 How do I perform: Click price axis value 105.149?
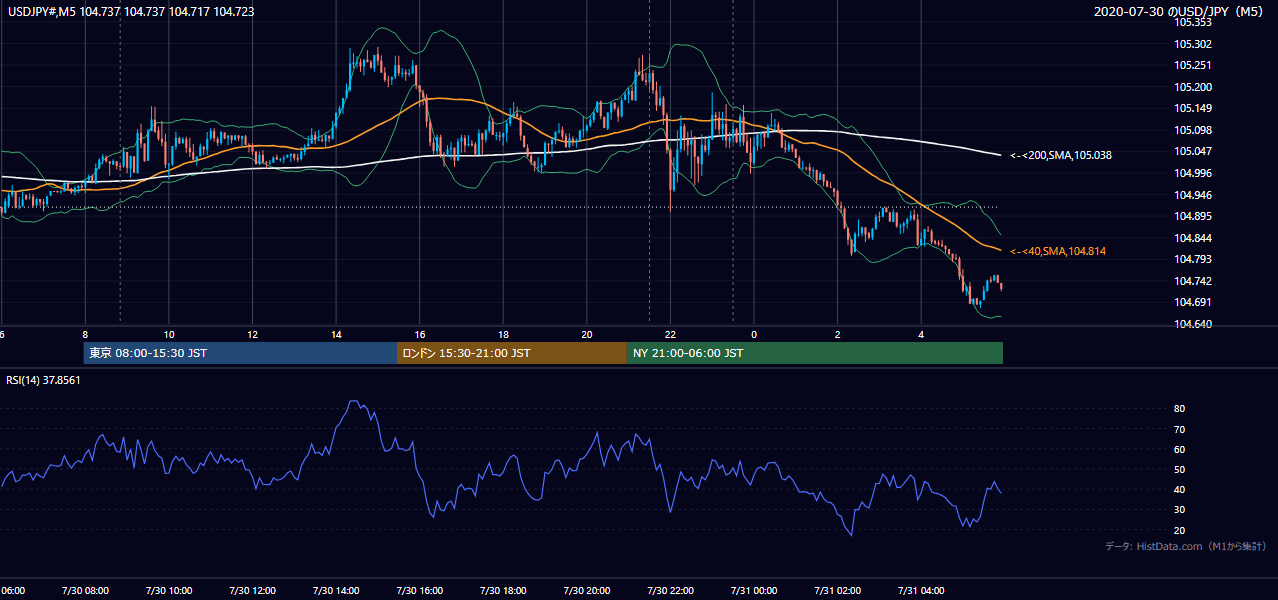coord(1195,108)
